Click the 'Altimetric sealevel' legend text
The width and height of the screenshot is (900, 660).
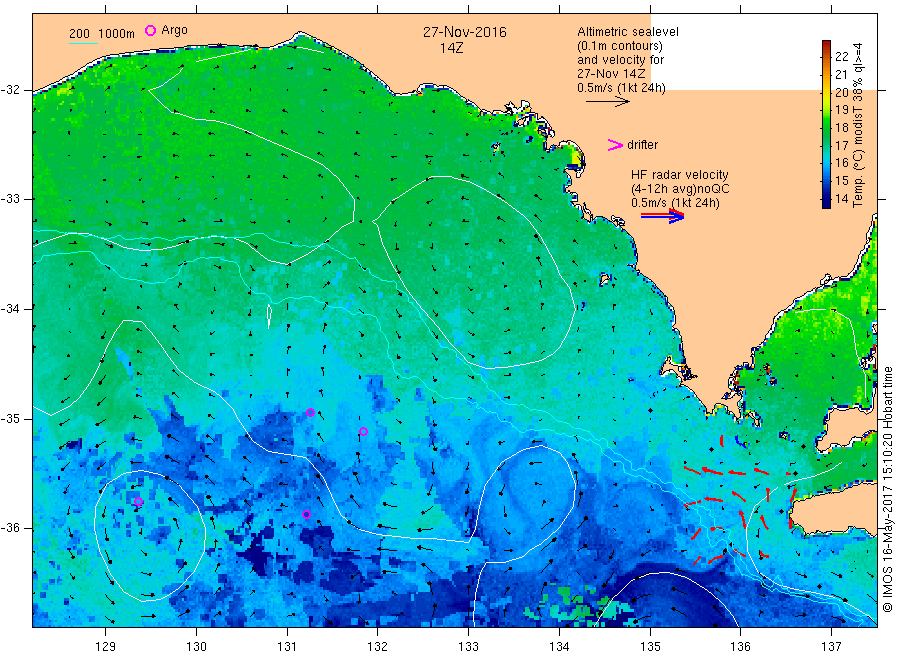click(628, 32)
